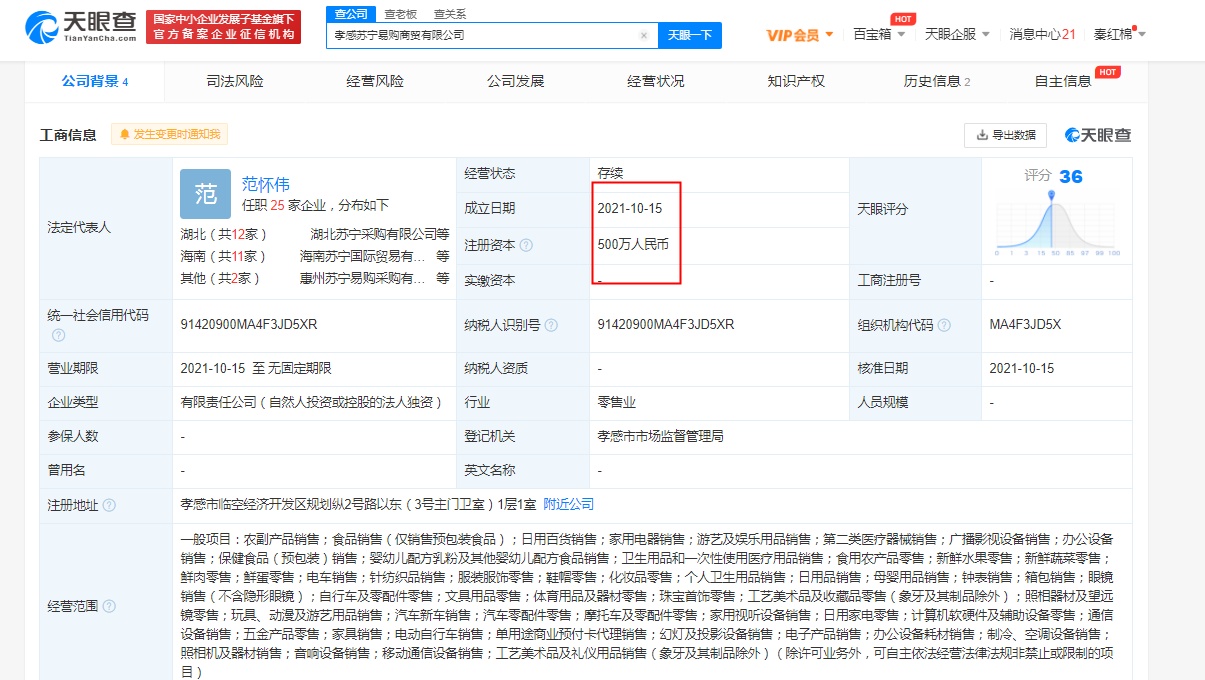This screenshot has height=680, width=1205.
Task: Click the 零售业 industry value
Action: [x=617, y=402]
